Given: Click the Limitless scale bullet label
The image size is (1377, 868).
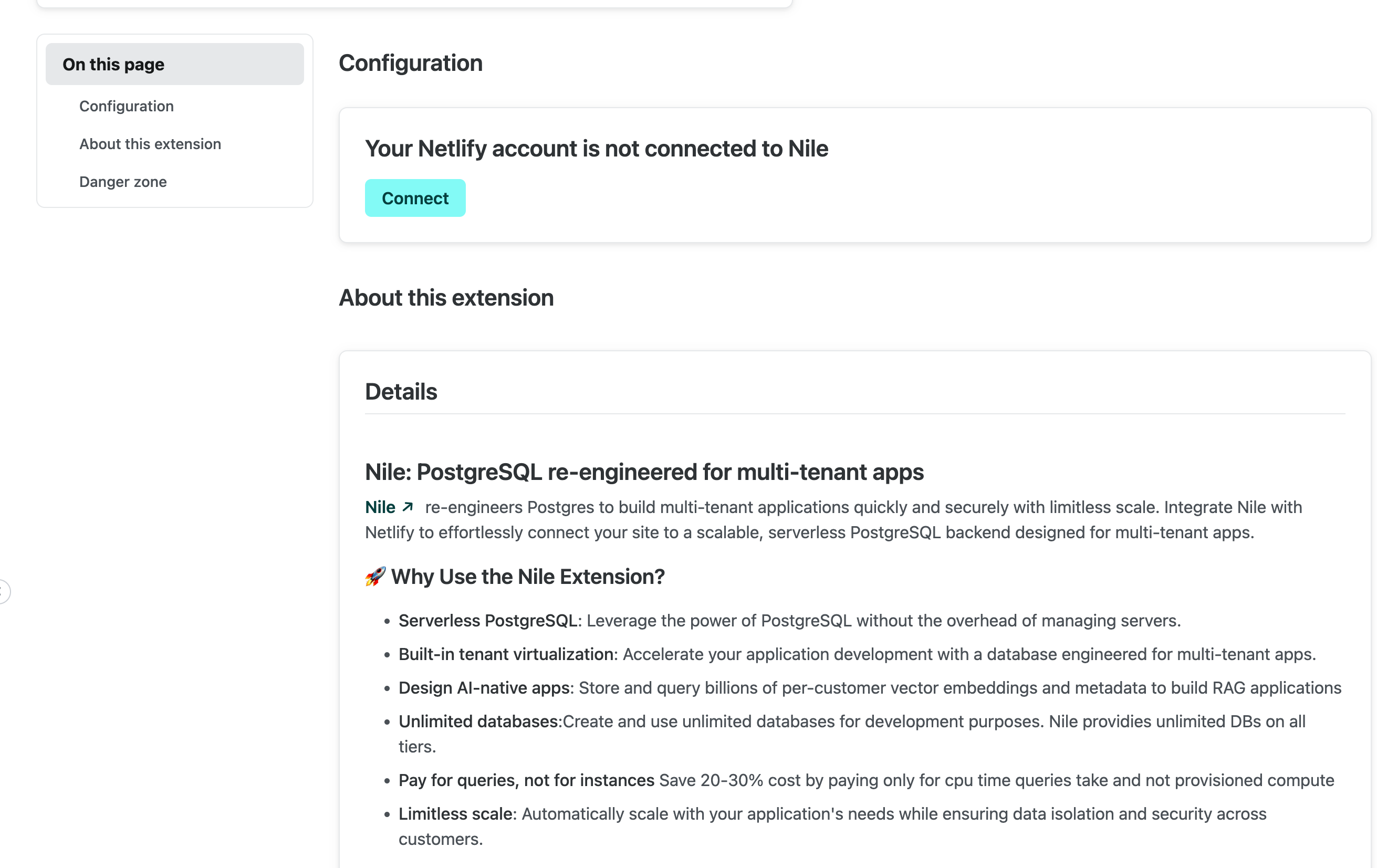Looking at the screenshot, I should click(455, 814).
